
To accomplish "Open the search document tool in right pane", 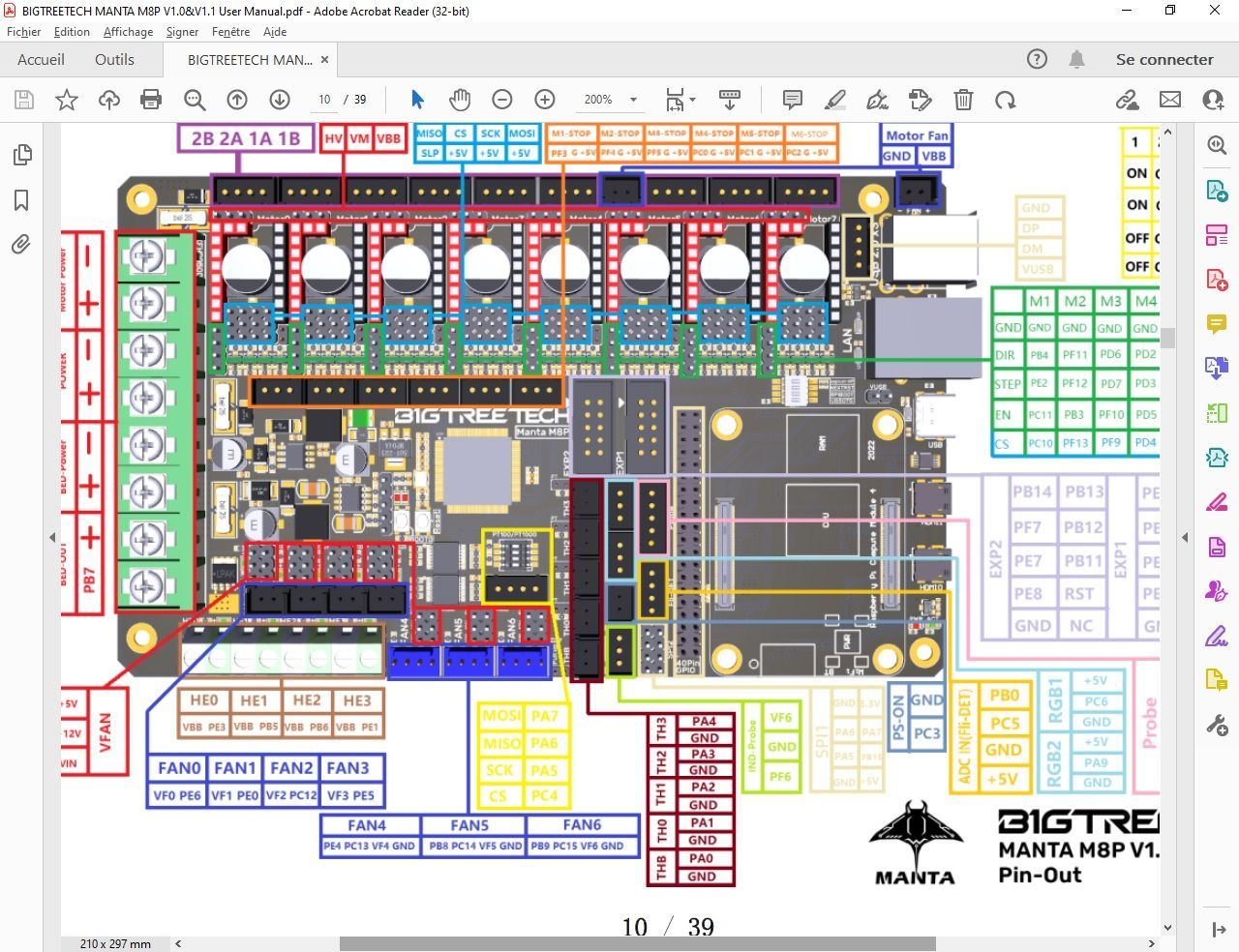I will point(1217,145).
